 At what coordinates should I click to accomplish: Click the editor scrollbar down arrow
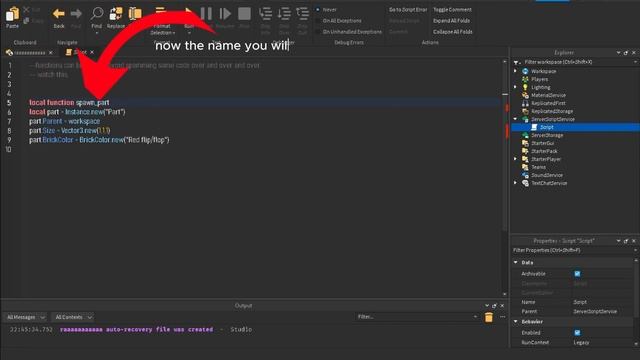click(505, 294)
